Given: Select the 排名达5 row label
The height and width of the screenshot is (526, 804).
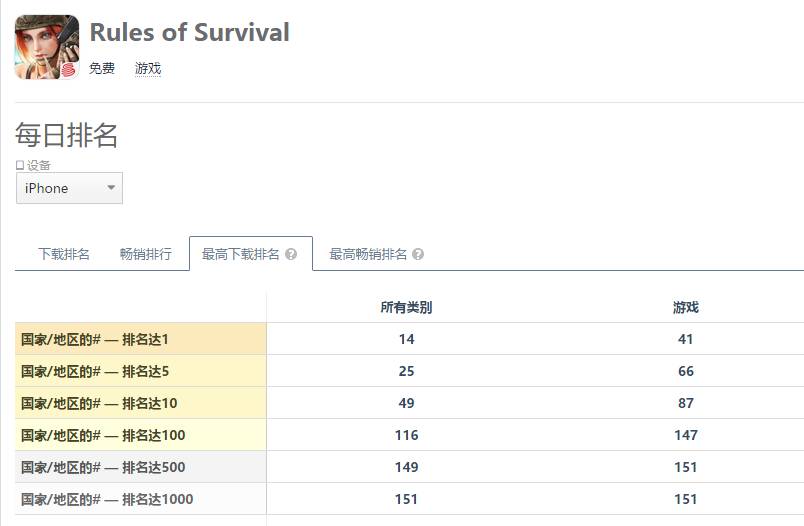Looking at the screenshot, I should [95, 371].
